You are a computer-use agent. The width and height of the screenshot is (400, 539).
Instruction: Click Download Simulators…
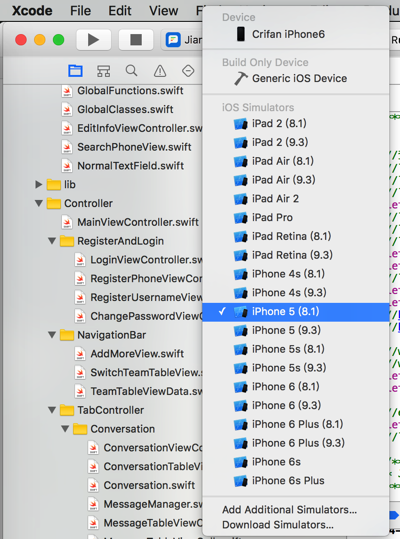pos(296,525)
